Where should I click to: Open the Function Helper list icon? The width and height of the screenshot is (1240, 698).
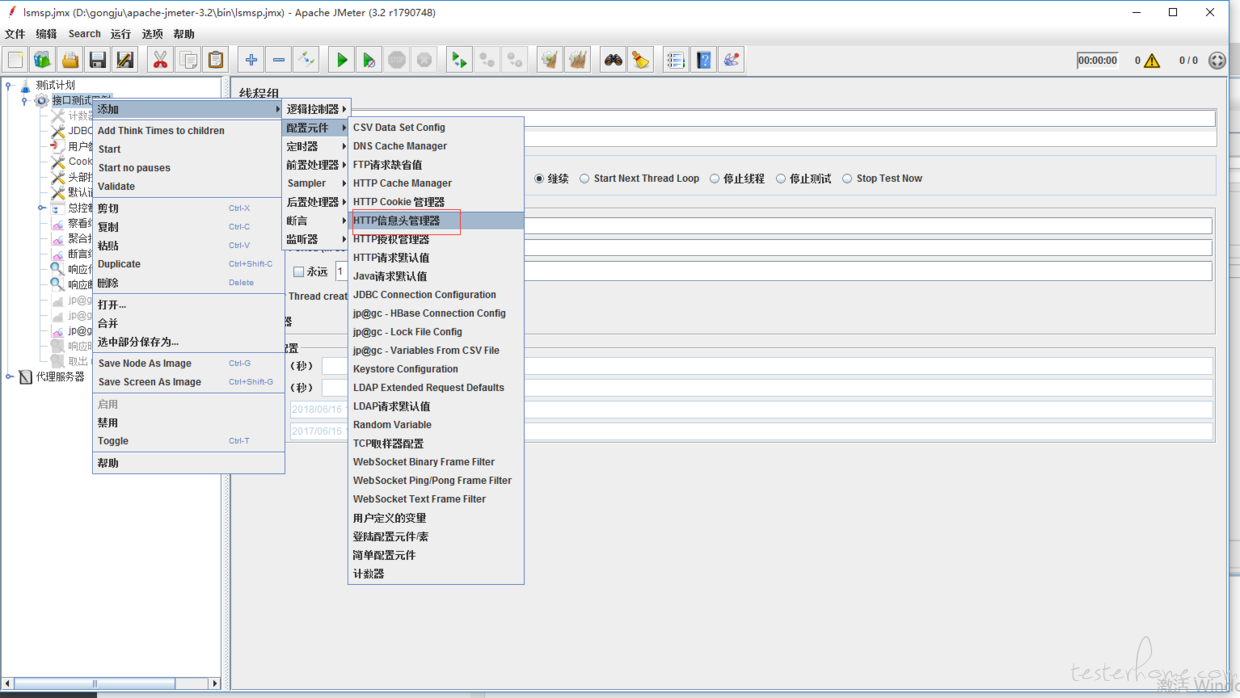click(x=676, y=60)
